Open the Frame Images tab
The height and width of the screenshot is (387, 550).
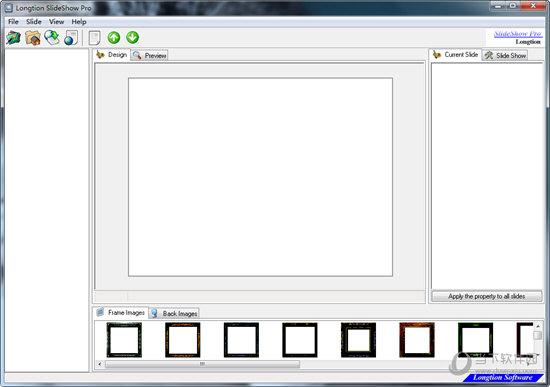point(121,312)
